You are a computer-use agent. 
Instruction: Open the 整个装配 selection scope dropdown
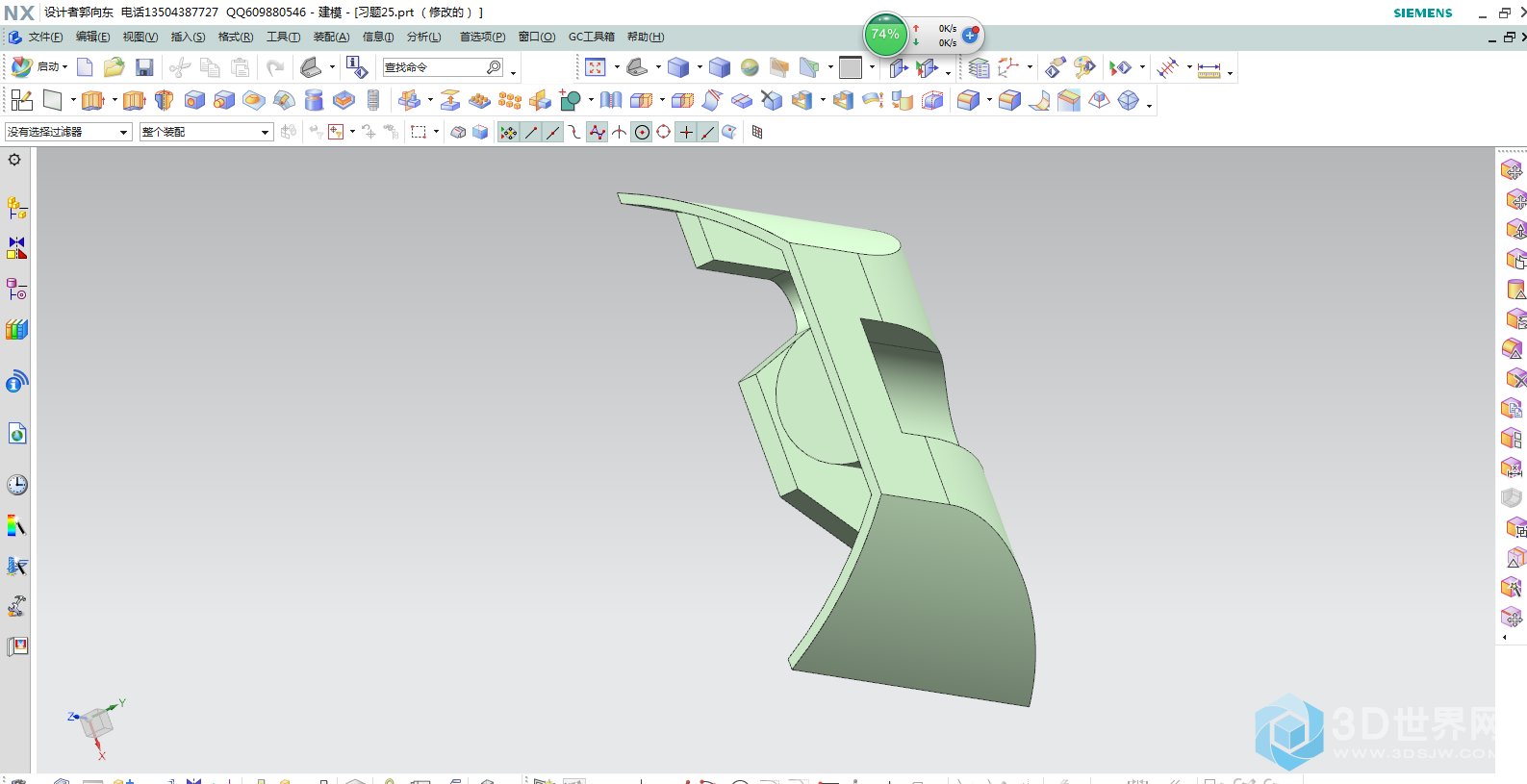(207, 132)
